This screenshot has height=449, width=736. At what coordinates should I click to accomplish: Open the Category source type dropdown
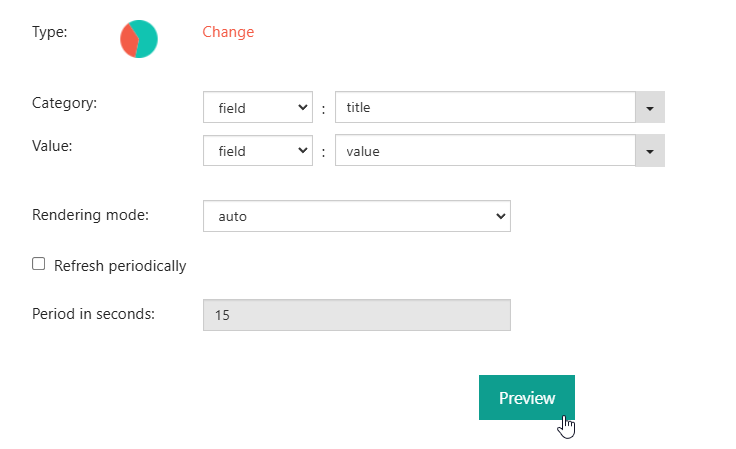tap(257, 107)
